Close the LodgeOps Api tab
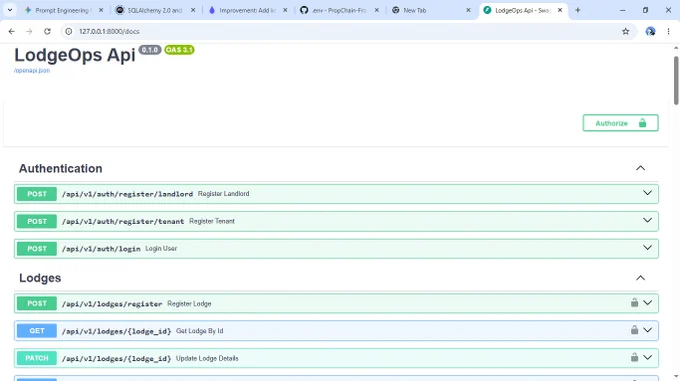This screenshot has height=381, width=680. 560,10
